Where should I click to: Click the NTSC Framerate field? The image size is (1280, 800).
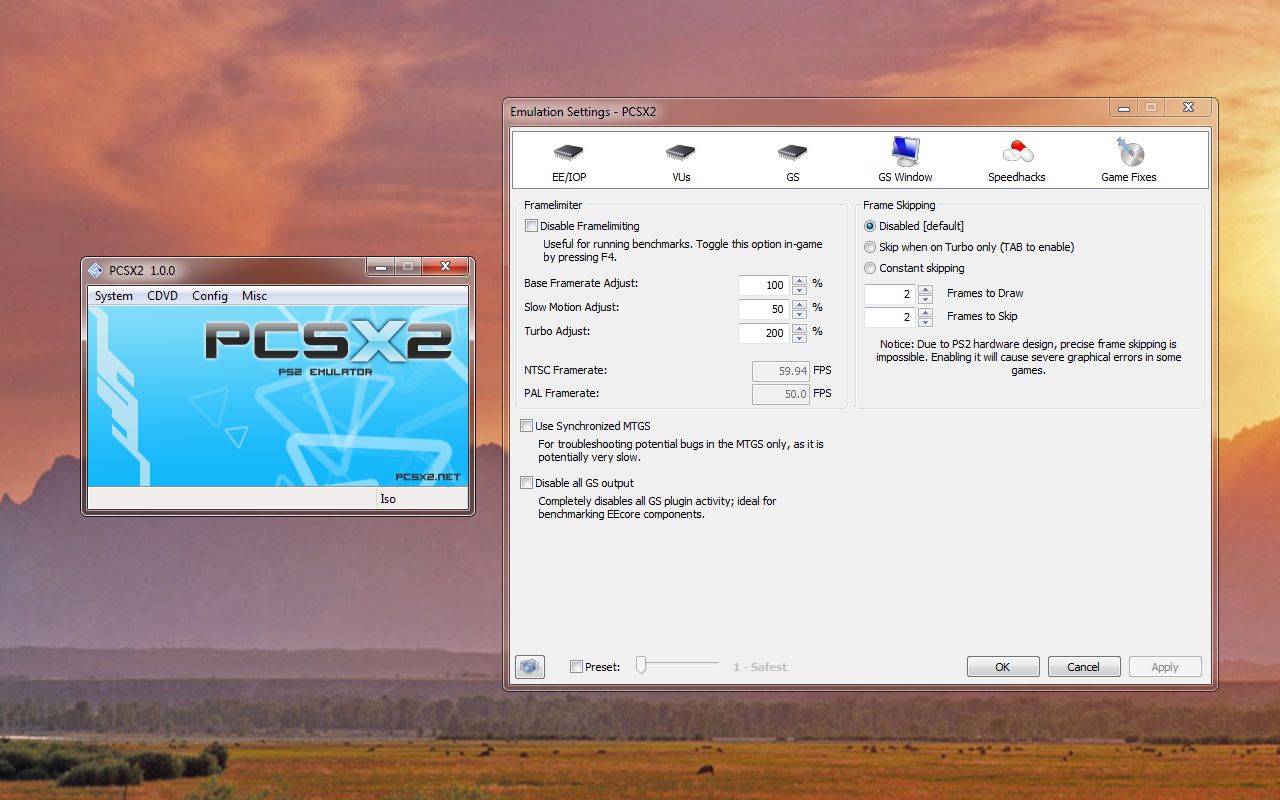tap(780, 371)
